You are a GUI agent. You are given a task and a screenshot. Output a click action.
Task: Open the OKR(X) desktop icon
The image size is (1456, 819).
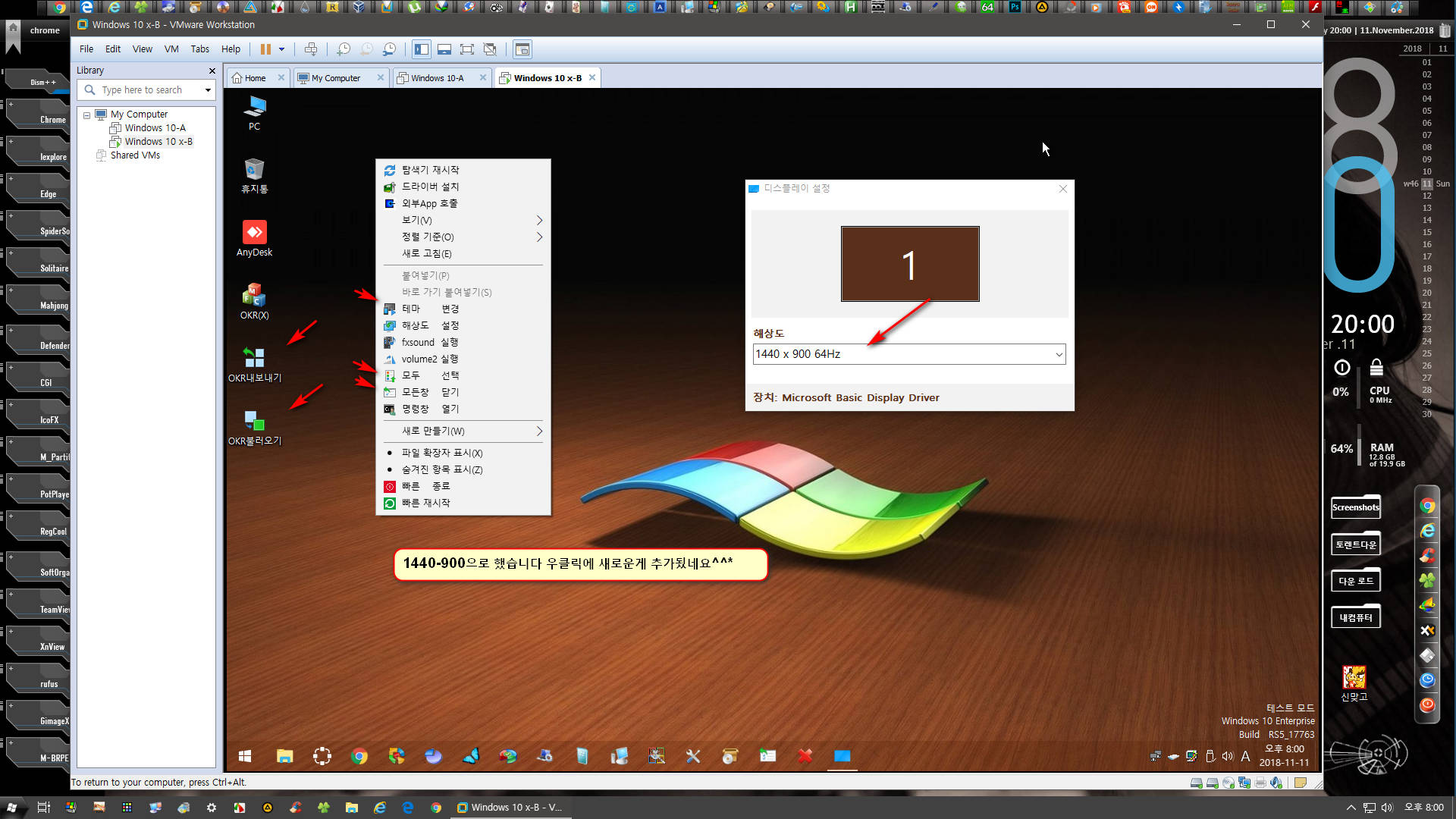click(254, 302)
